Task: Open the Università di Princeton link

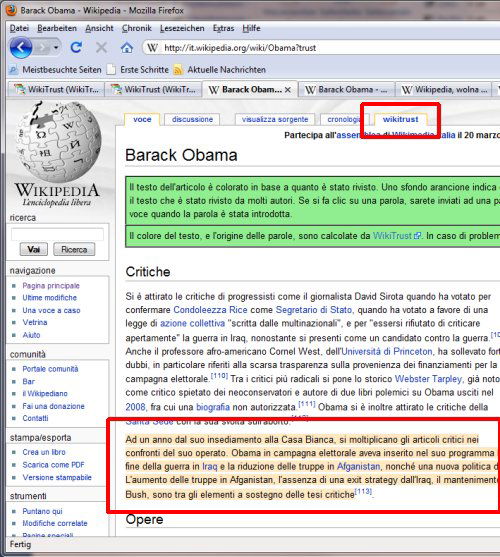Action: tap(386, 351)
